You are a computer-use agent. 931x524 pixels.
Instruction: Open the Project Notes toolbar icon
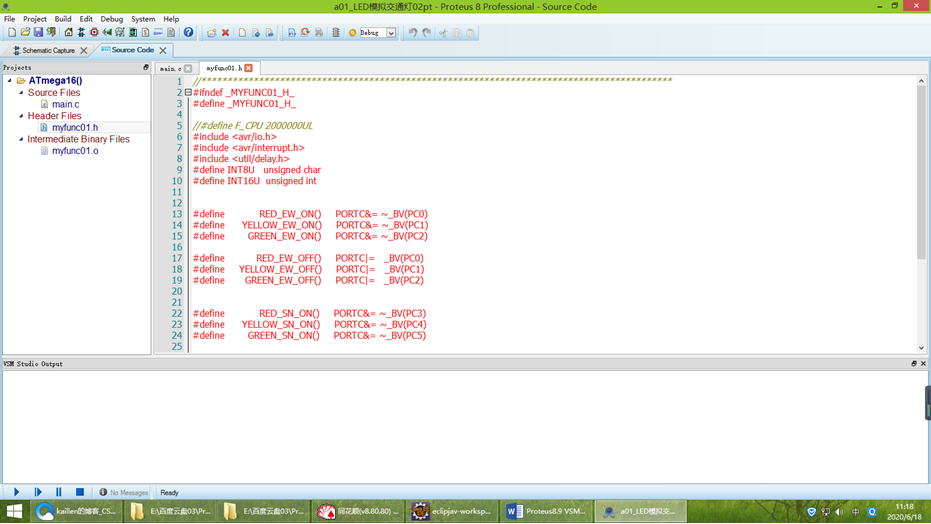[171, 33]
